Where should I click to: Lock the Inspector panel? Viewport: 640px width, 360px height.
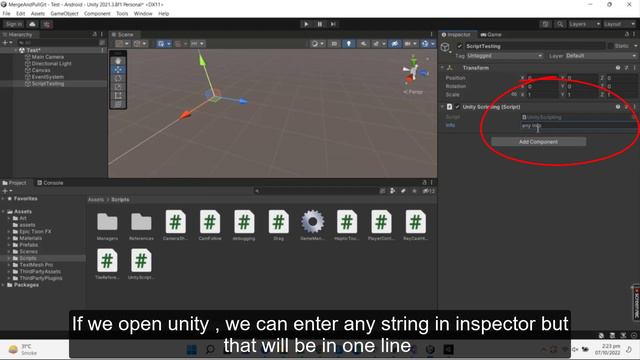pos(627,35)
